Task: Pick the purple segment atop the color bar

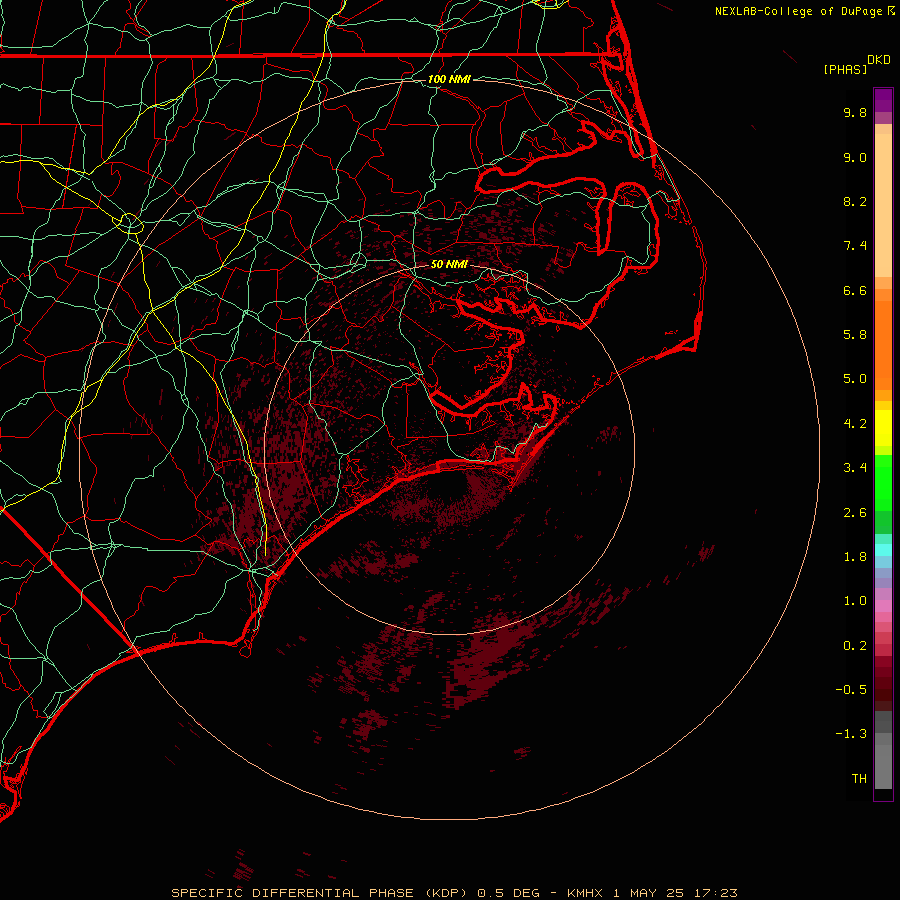Action: pos(883,100)
